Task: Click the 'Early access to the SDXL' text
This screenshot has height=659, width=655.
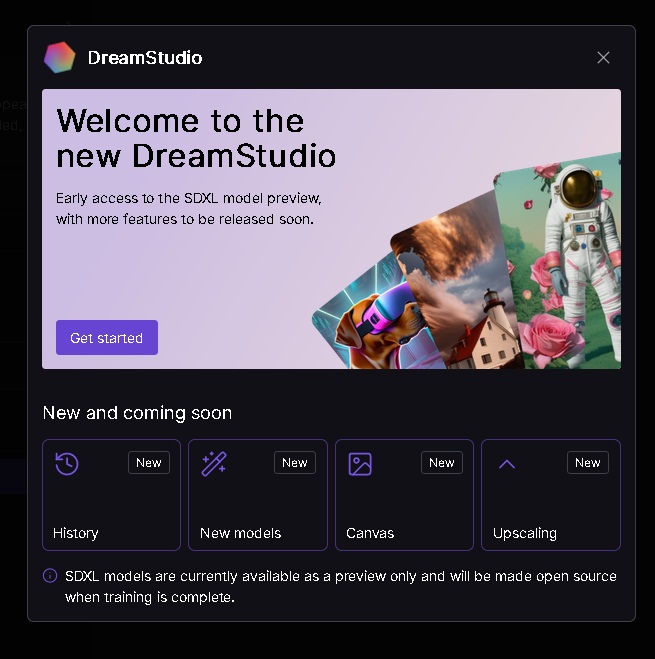Action: [x=189, y=208]
